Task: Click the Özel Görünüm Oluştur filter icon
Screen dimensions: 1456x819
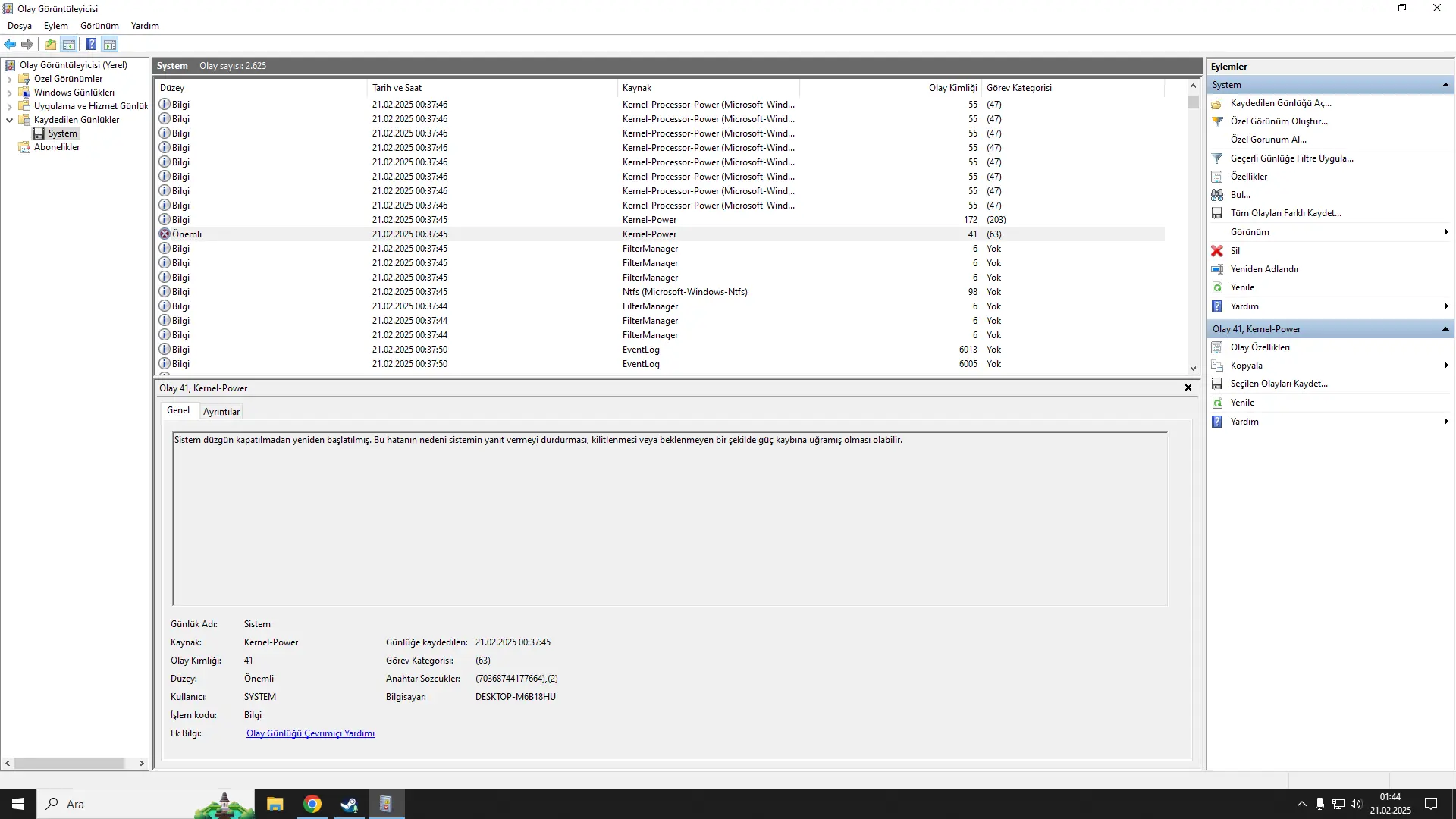Action: [x=1217, y=121]
